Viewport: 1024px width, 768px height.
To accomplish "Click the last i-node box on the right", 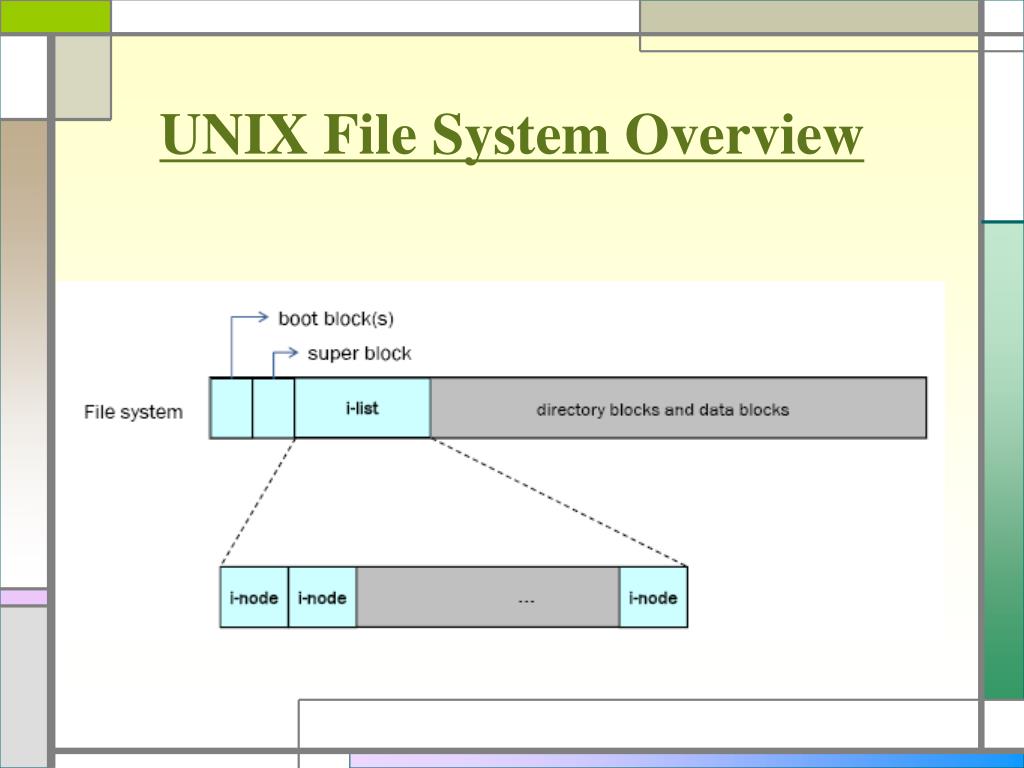I will click(x=653, y=597).
